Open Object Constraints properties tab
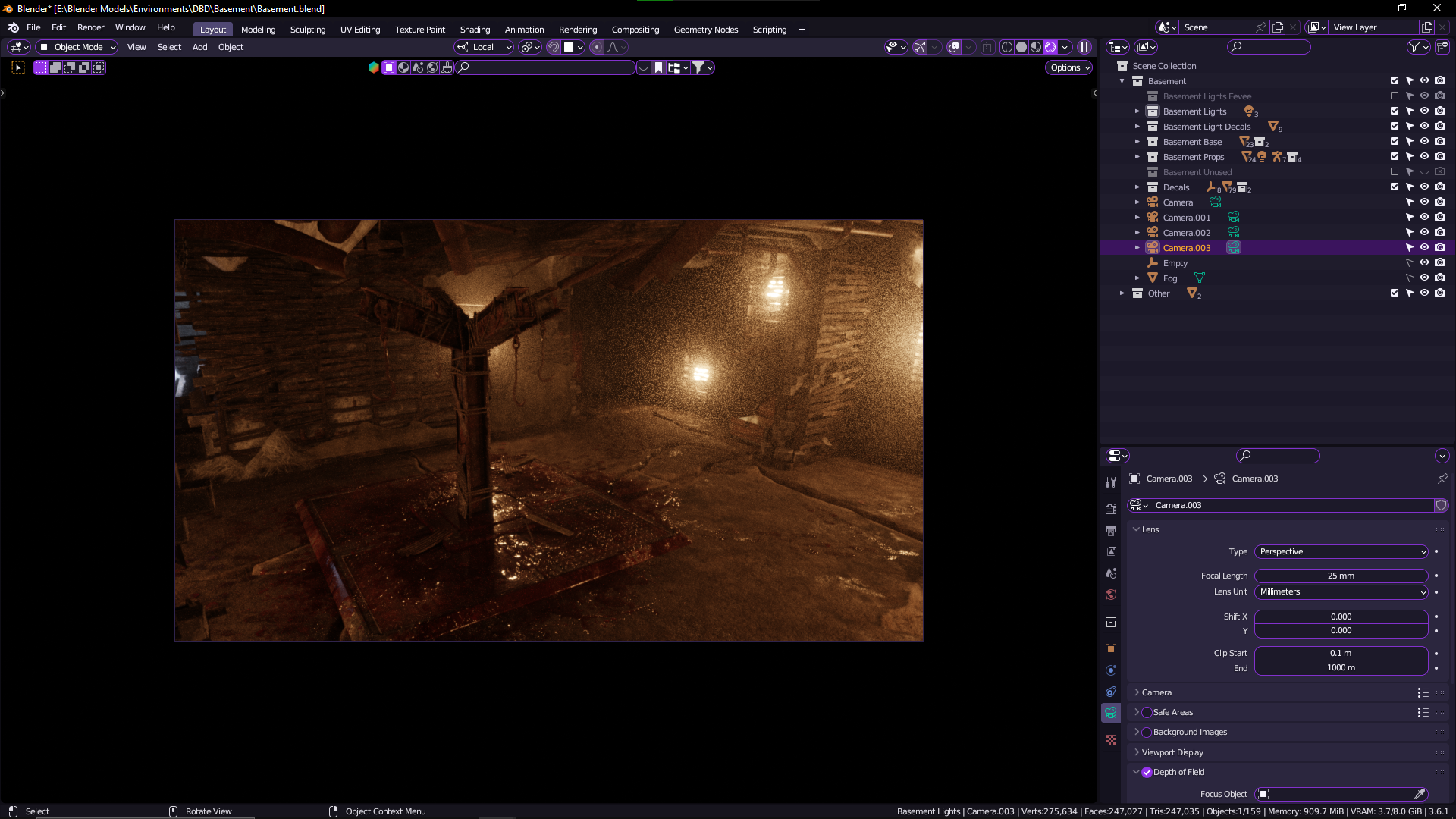The width and height of the screenshot is (1456, 819). coord(1111,692)
